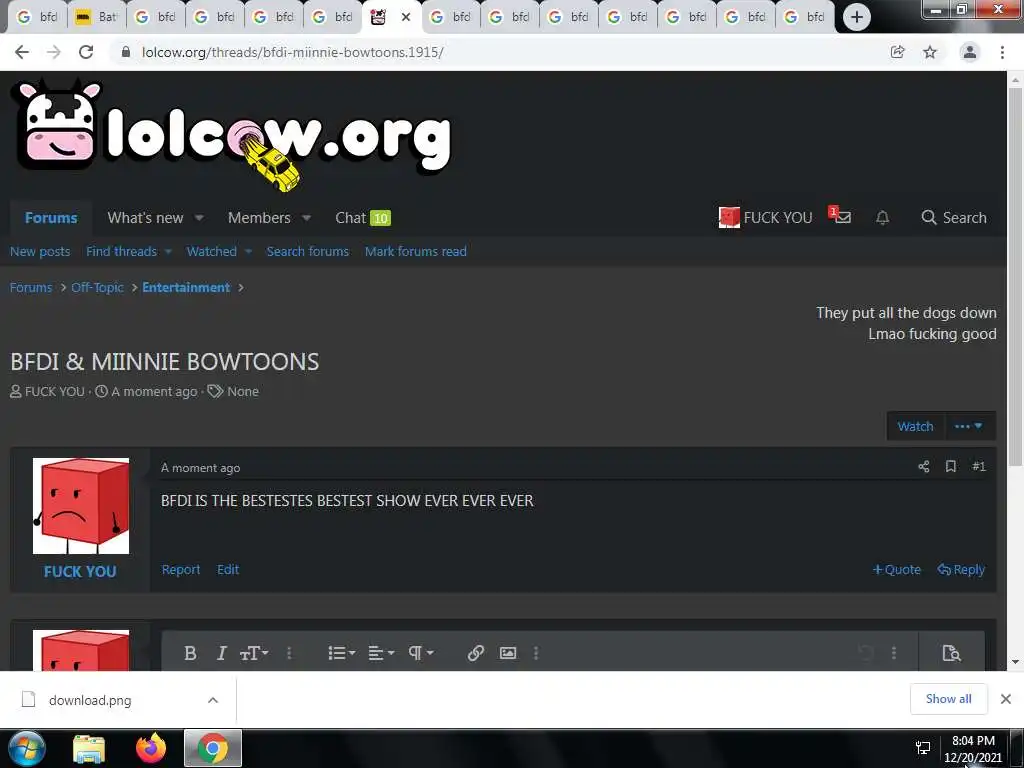This screenshot has height=768, width=1024.
Task: Open Search forums link
Action: point(308,251)
